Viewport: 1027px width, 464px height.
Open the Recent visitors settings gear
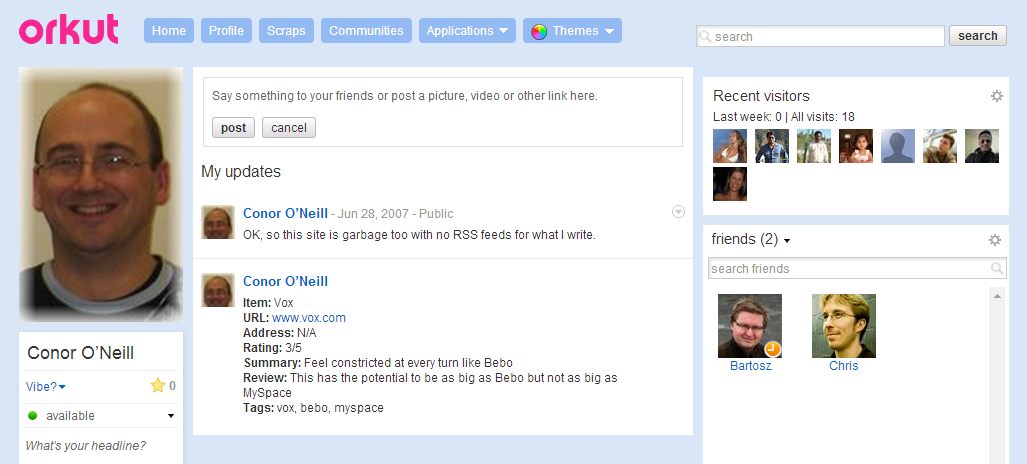(996, 96)
